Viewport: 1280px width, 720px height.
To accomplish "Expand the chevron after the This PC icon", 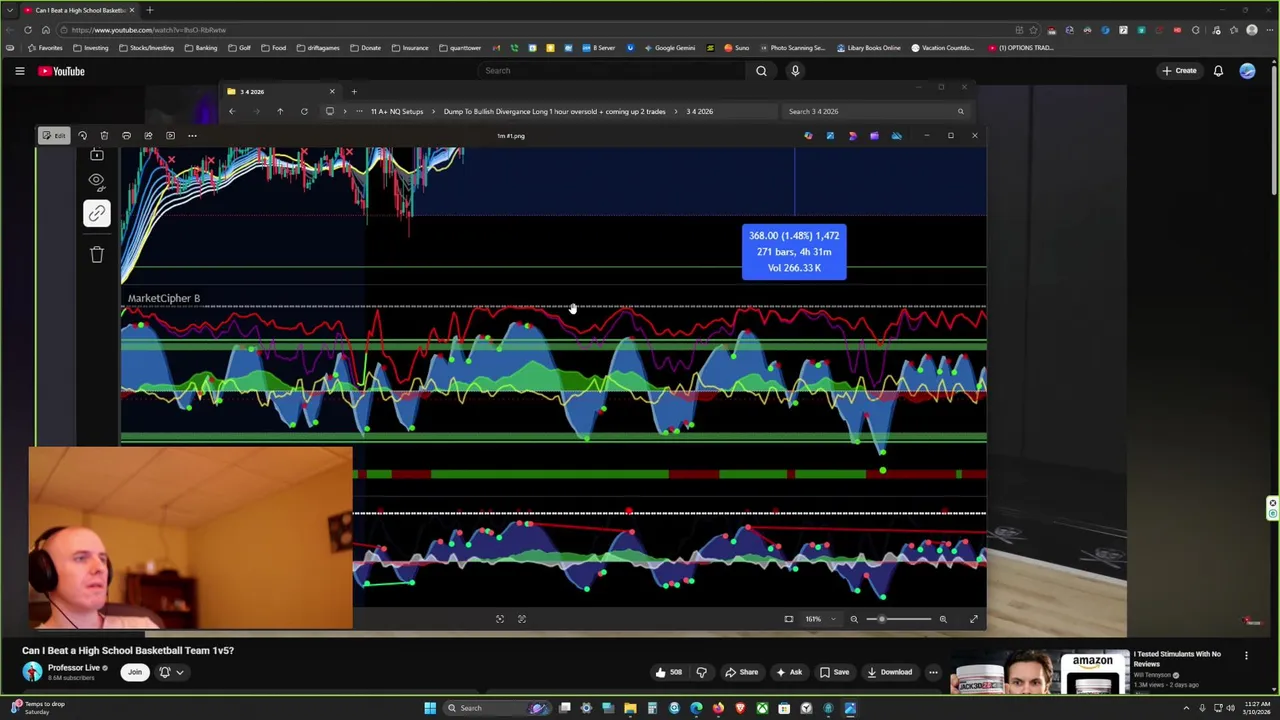I will [x=345, y=111].
